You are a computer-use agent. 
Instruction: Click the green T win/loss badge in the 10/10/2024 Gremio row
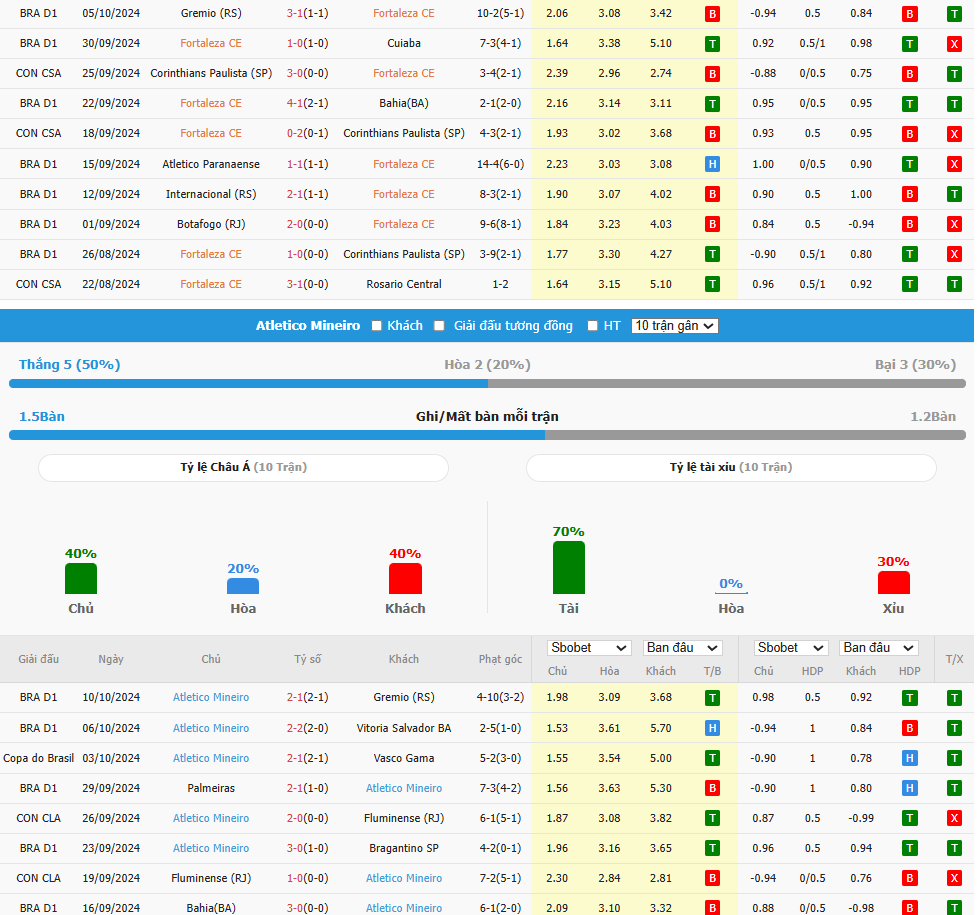click(x=712, y=697)
